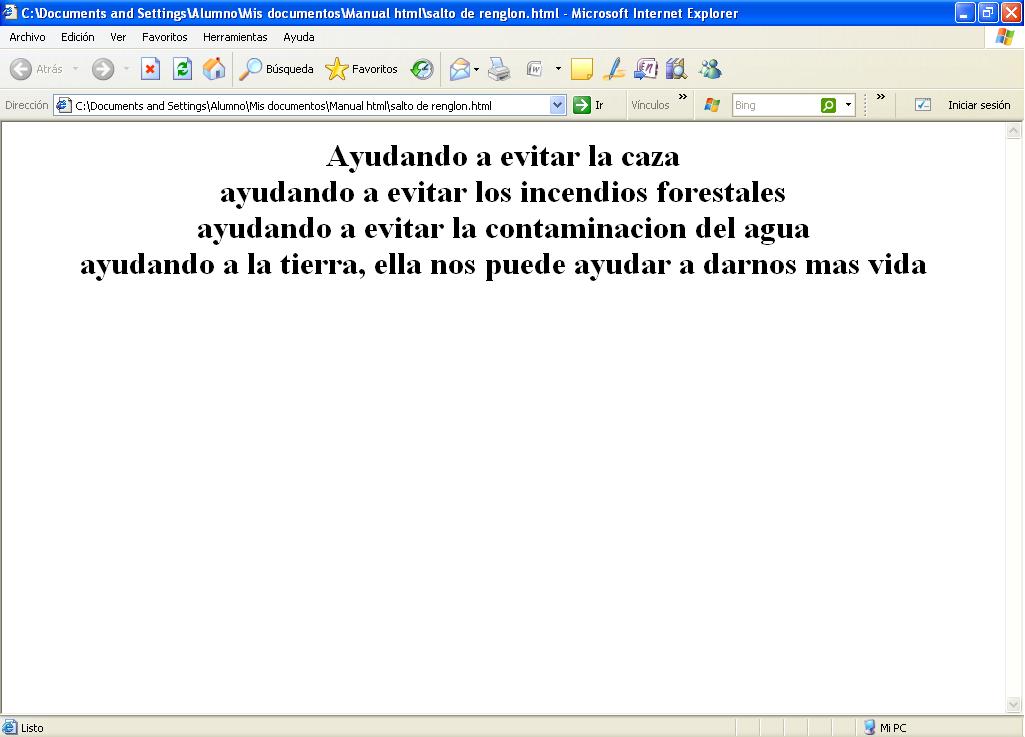Image resolution: width=1025 pixels, height=737 pixels.
Task: Open Windows Messenger from the toolbar
Action: pyautogui.click(x=711, y=69)
